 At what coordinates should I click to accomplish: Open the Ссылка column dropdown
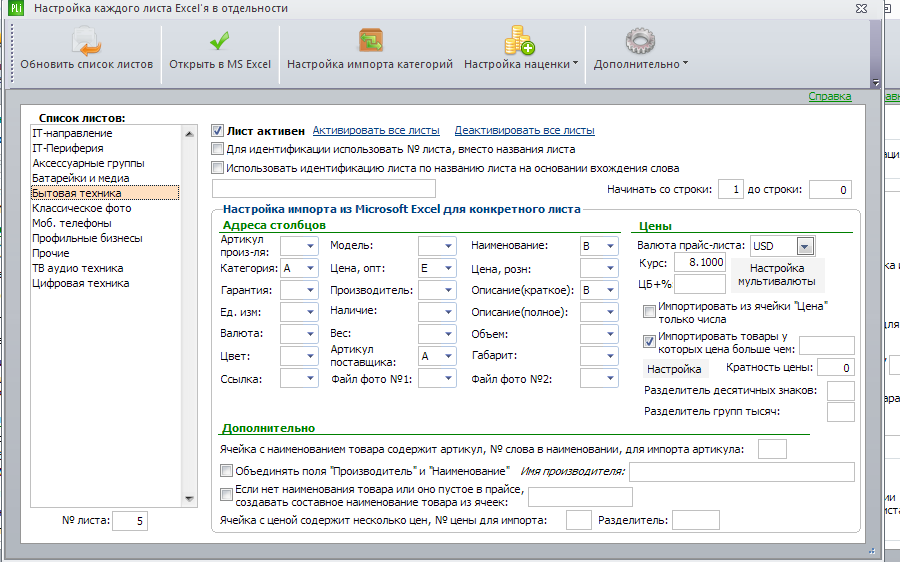click(310, 378)
